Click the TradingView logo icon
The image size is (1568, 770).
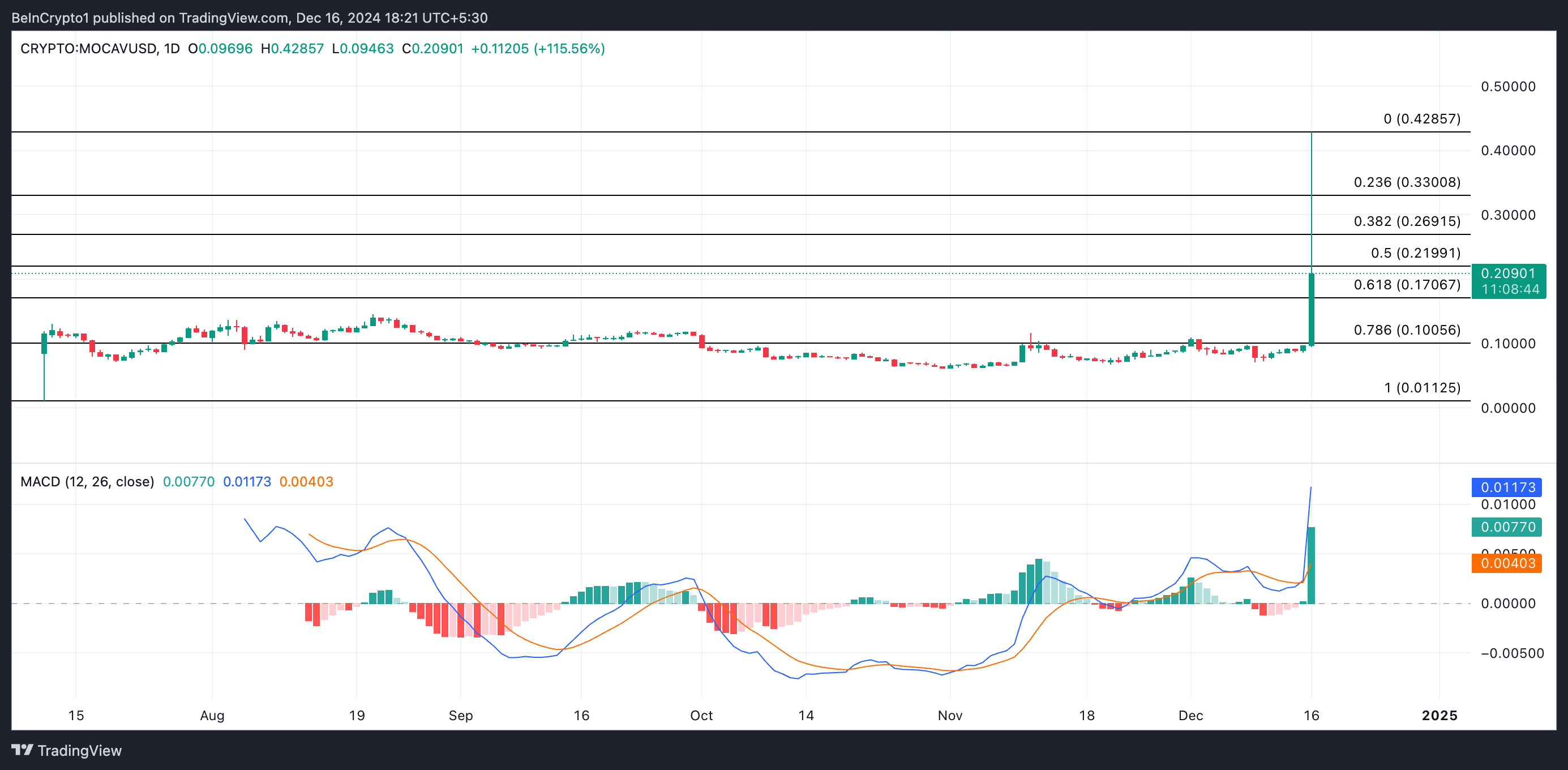click(23, 750)
